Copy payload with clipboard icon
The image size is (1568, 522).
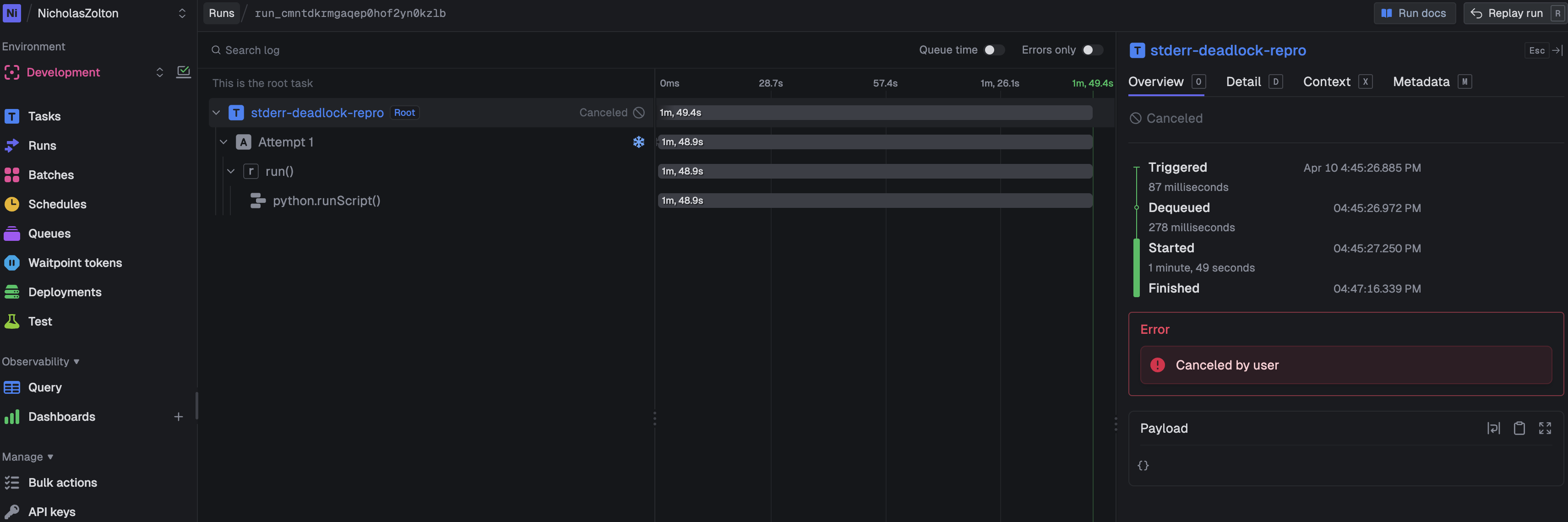click(x=1519, y=428)
